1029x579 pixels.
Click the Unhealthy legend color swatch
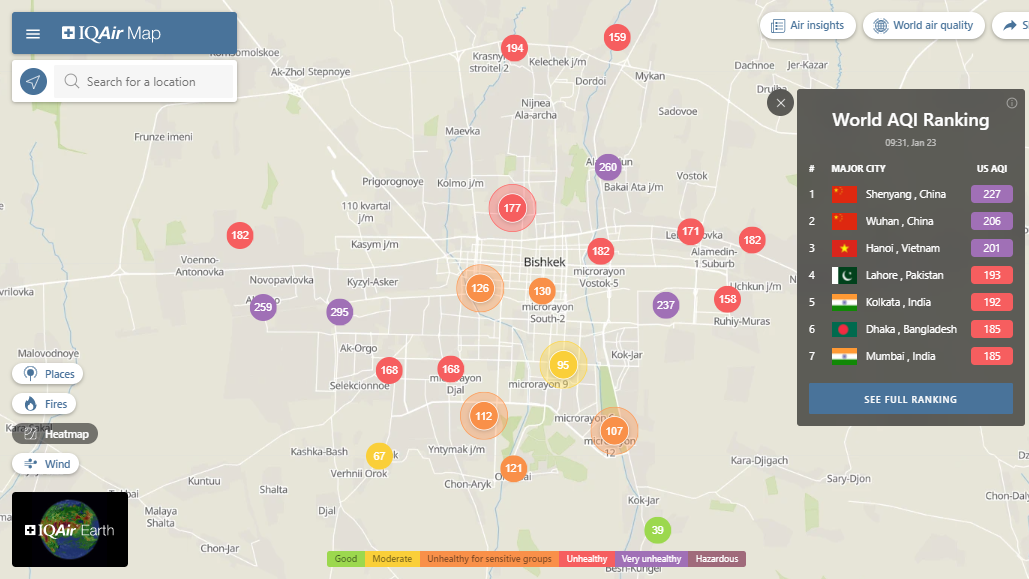587,559
